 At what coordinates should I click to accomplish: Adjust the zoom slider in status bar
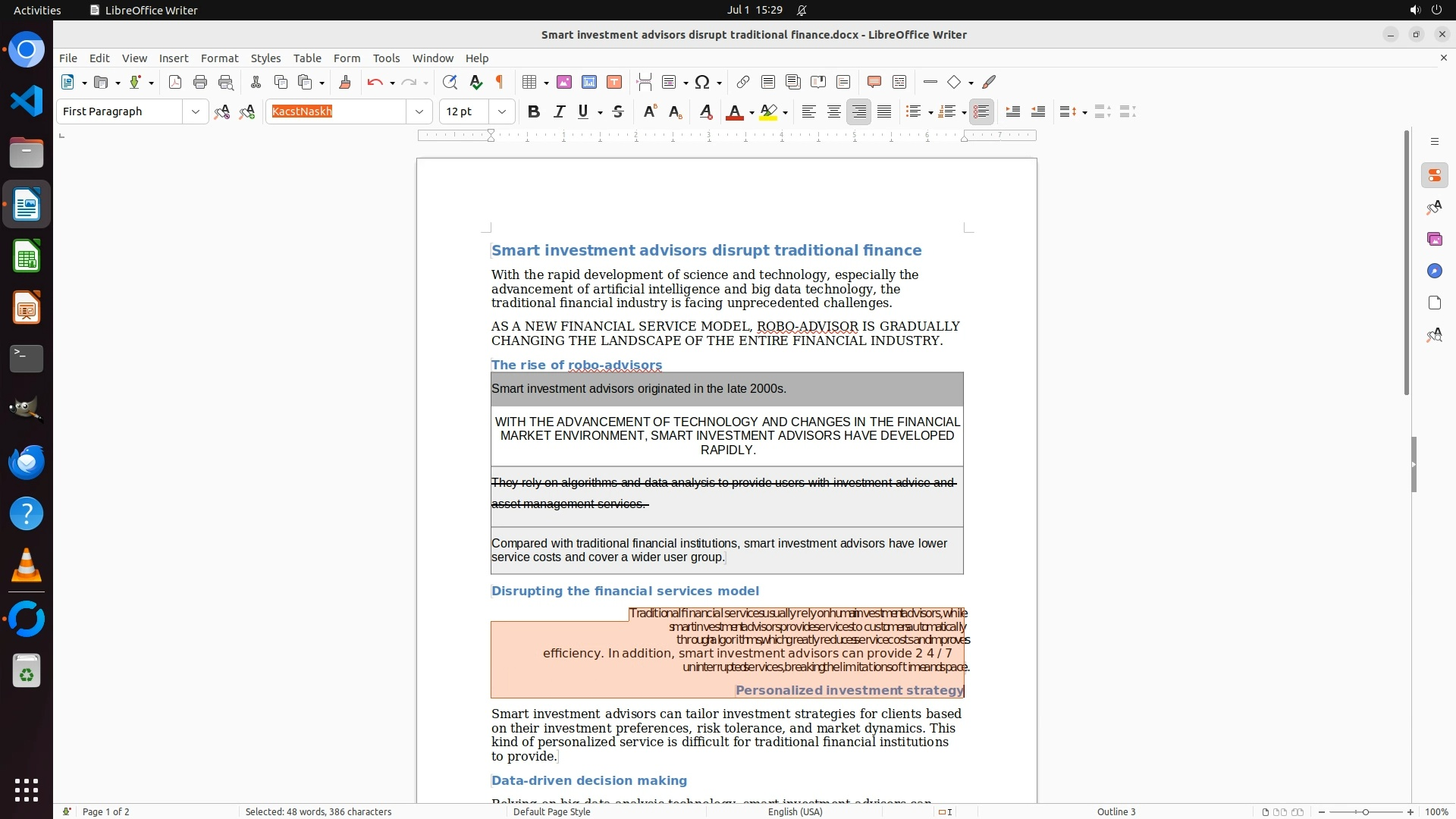(x=1365, y=811)
